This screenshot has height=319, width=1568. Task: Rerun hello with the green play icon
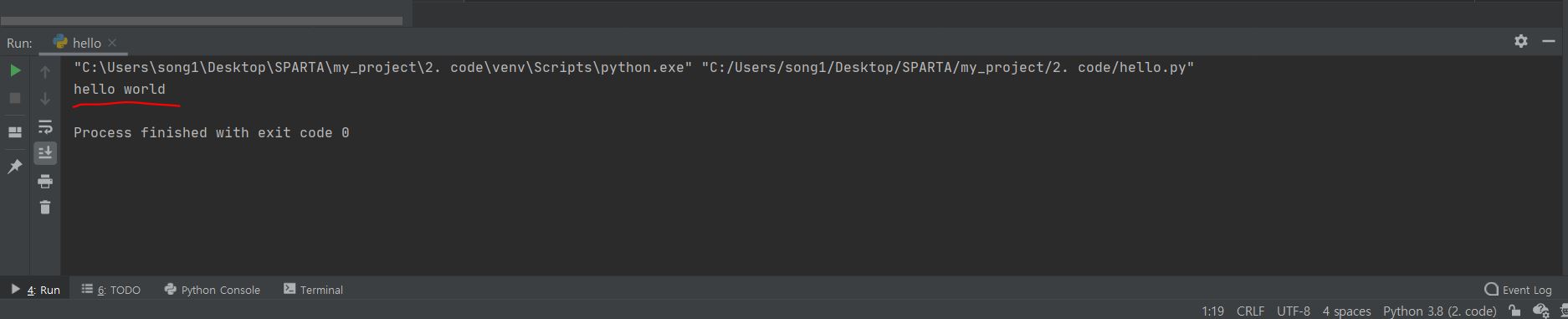(15, 71)
